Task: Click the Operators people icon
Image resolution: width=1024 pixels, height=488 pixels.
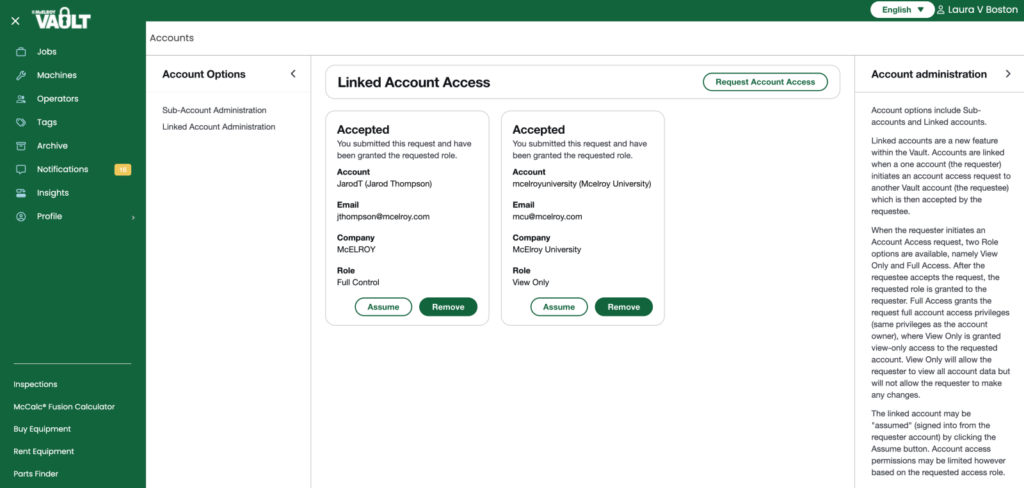Action: point(21,99)
